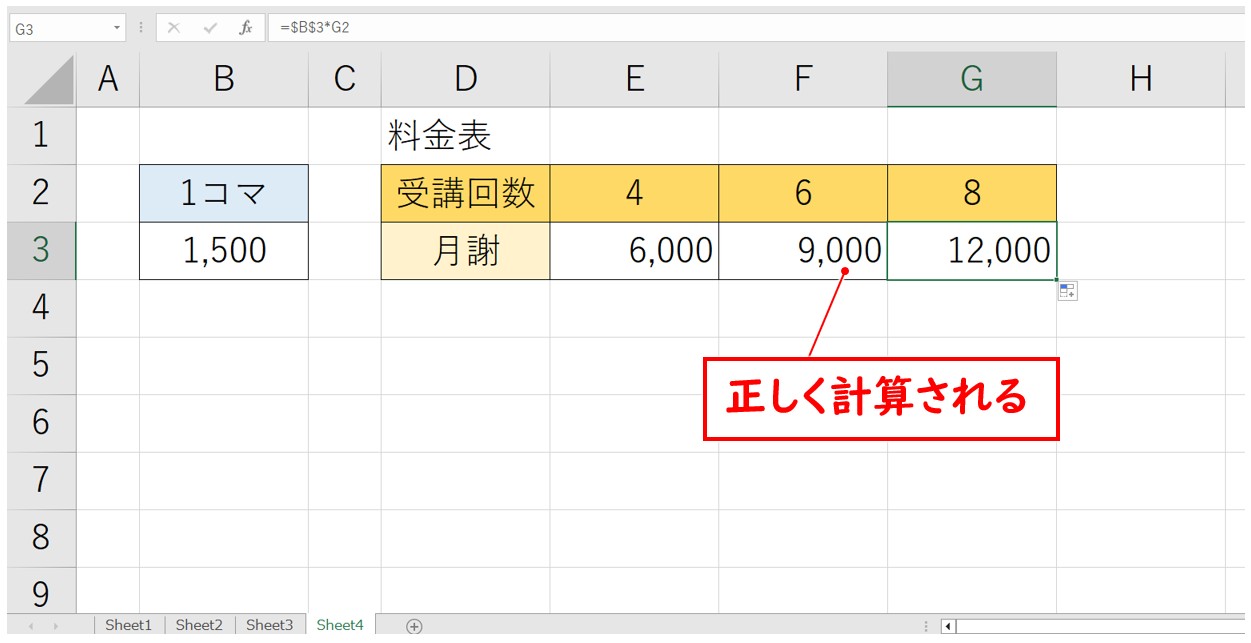1251x643 pixels.
Task: Click cell containing 1,500
Action: click(224, 251)
